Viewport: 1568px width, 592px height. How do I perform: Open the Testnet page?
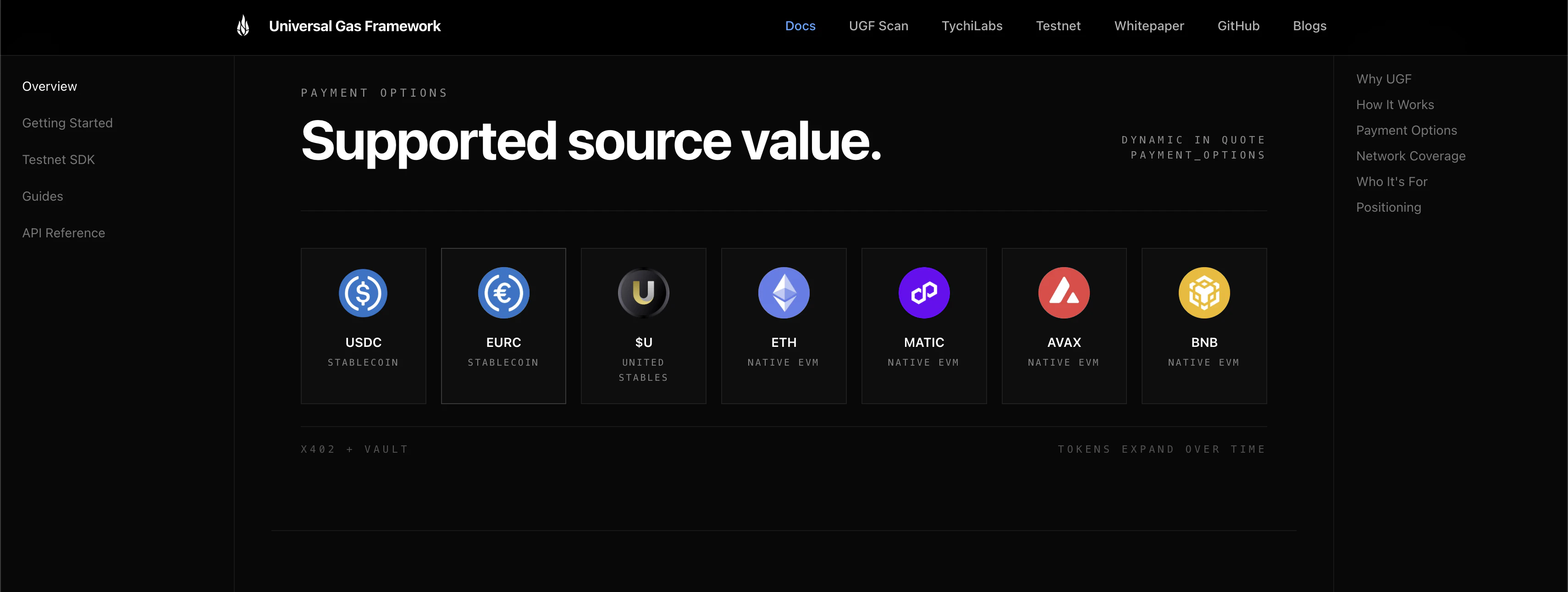pos(1058,26)
